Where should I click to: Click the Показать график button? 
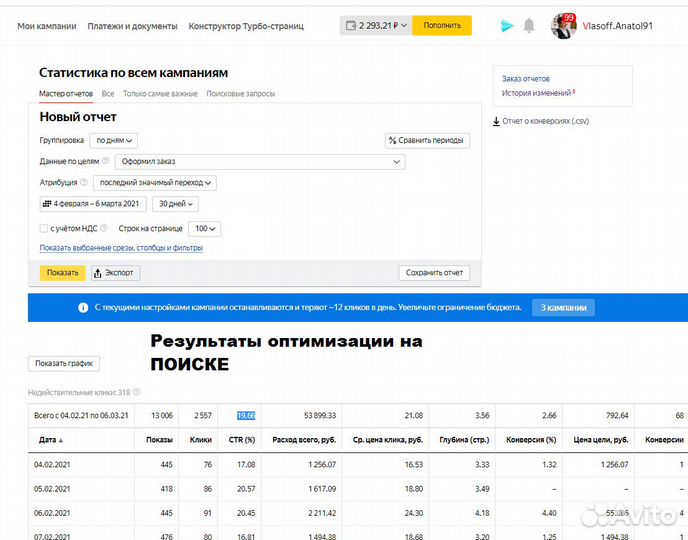click(64, 364)
